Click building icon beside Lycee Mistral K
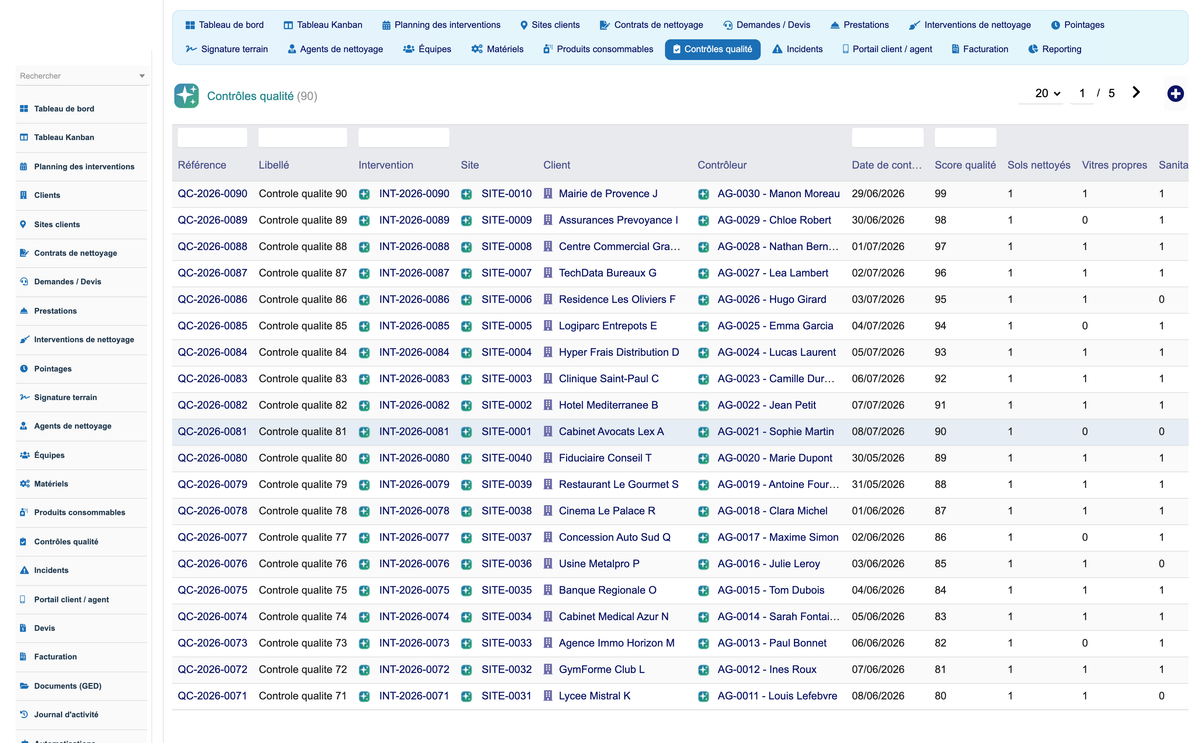This screenshot has width=1200, height=743. click(548, 696)
